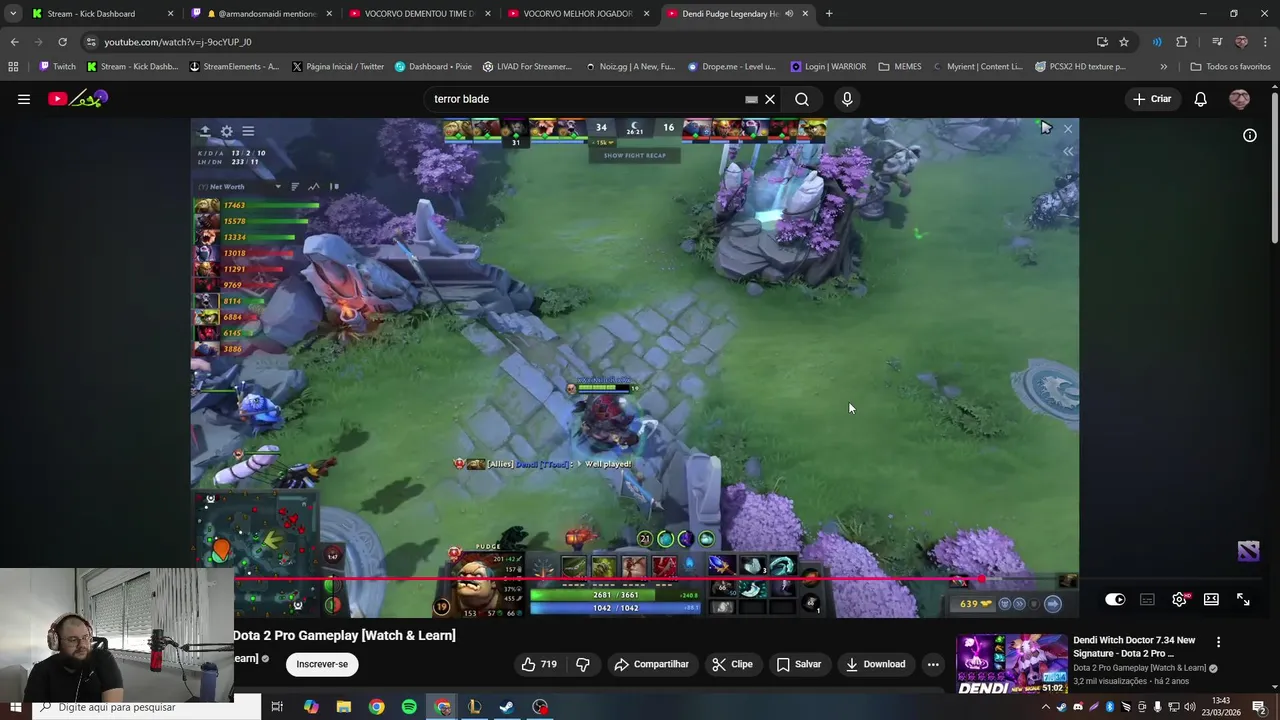Open the YouTube account avatar menu
Viewport: 1280px width, 720px height.
click(x=1239, y=99)
